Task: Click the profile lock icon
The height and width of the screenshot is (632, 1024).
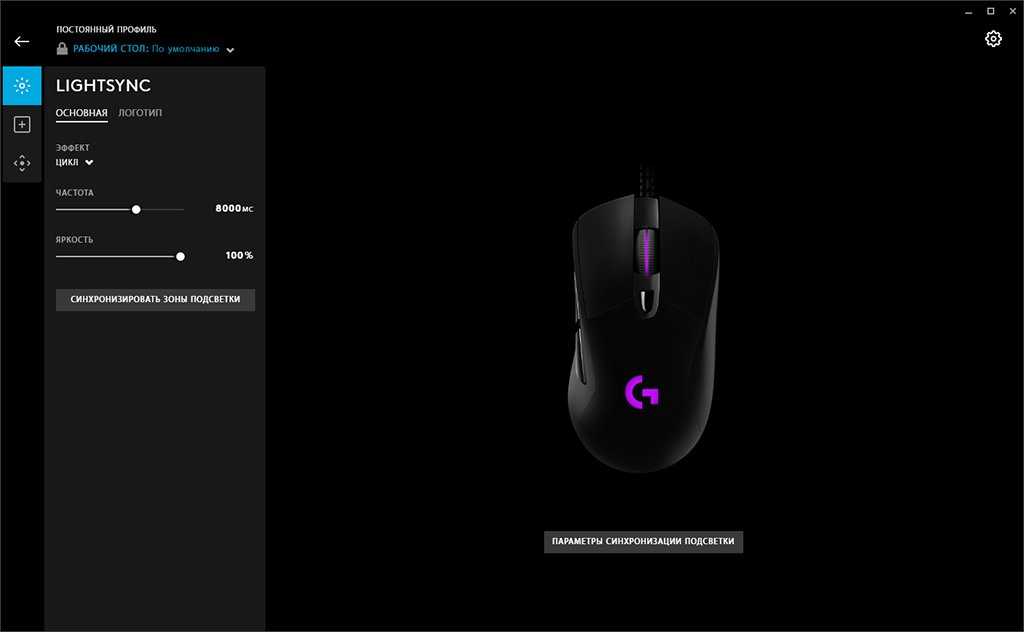Action: (x=62, y=48)
